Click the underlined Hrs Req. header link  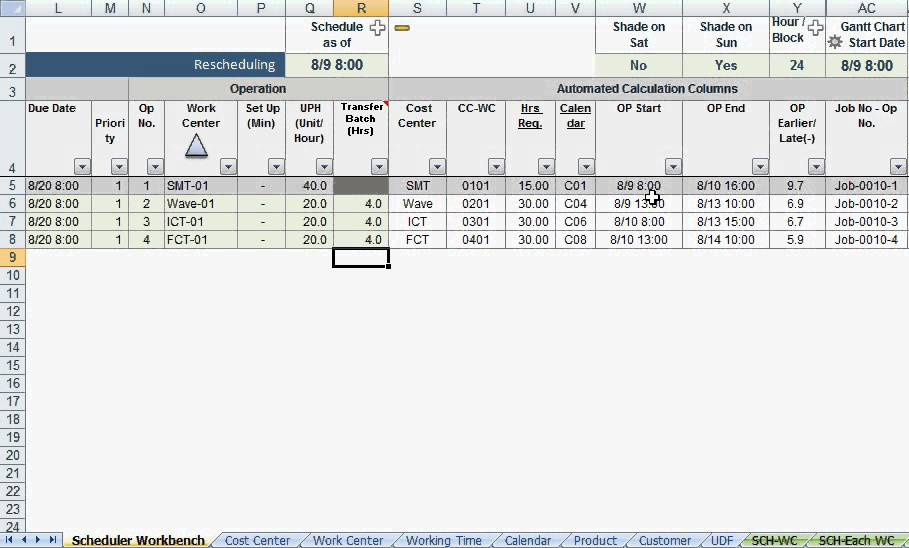(530, 116)
